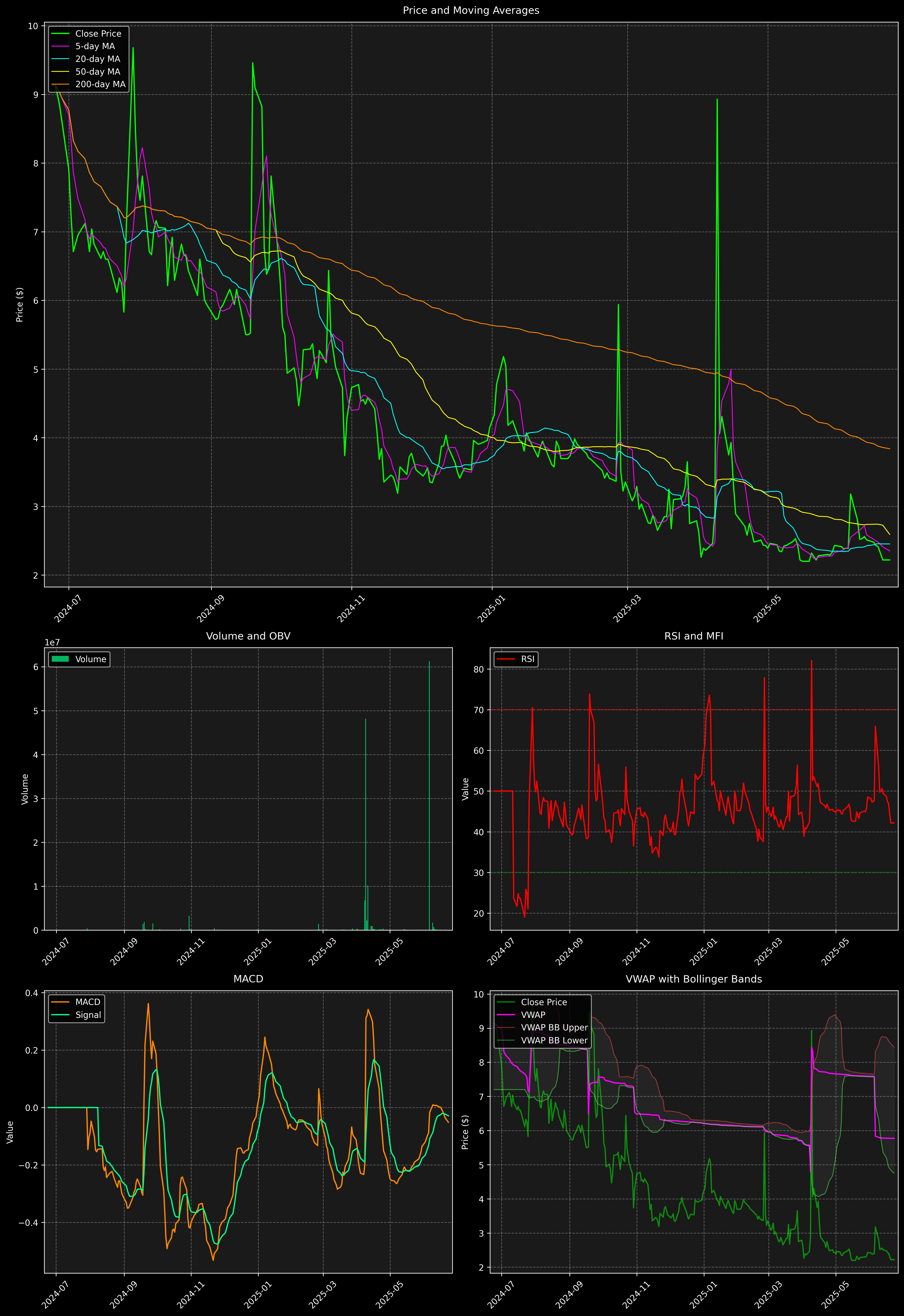Click the 'Price ($)' y-axis label of top chart
904x1316 pixels.
(20, 305)
